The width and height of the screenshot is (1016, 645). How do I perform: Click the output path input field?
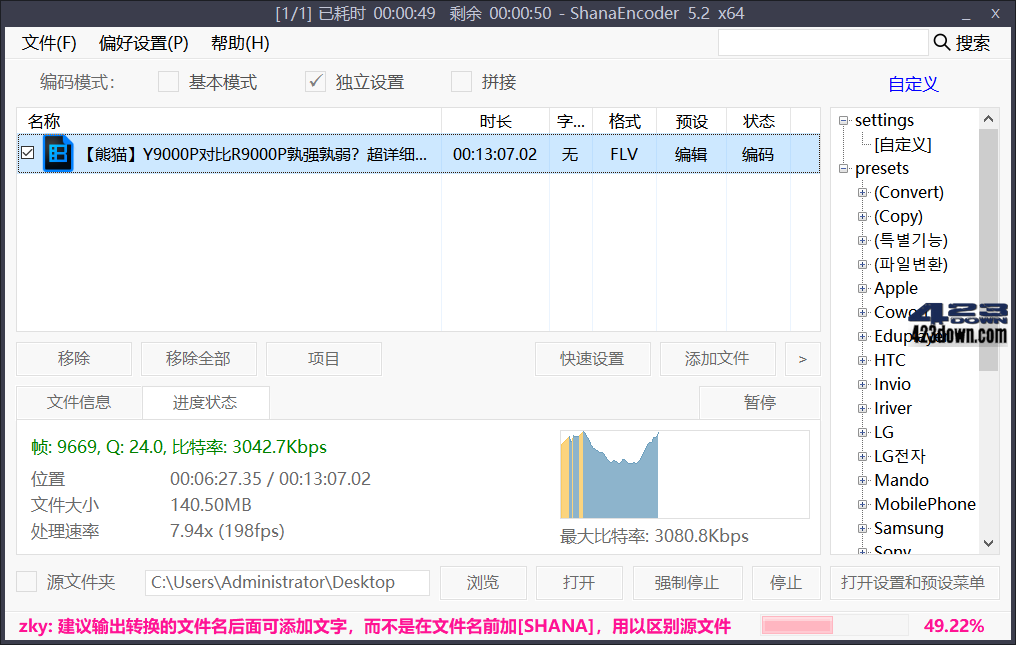click(287, 582)
